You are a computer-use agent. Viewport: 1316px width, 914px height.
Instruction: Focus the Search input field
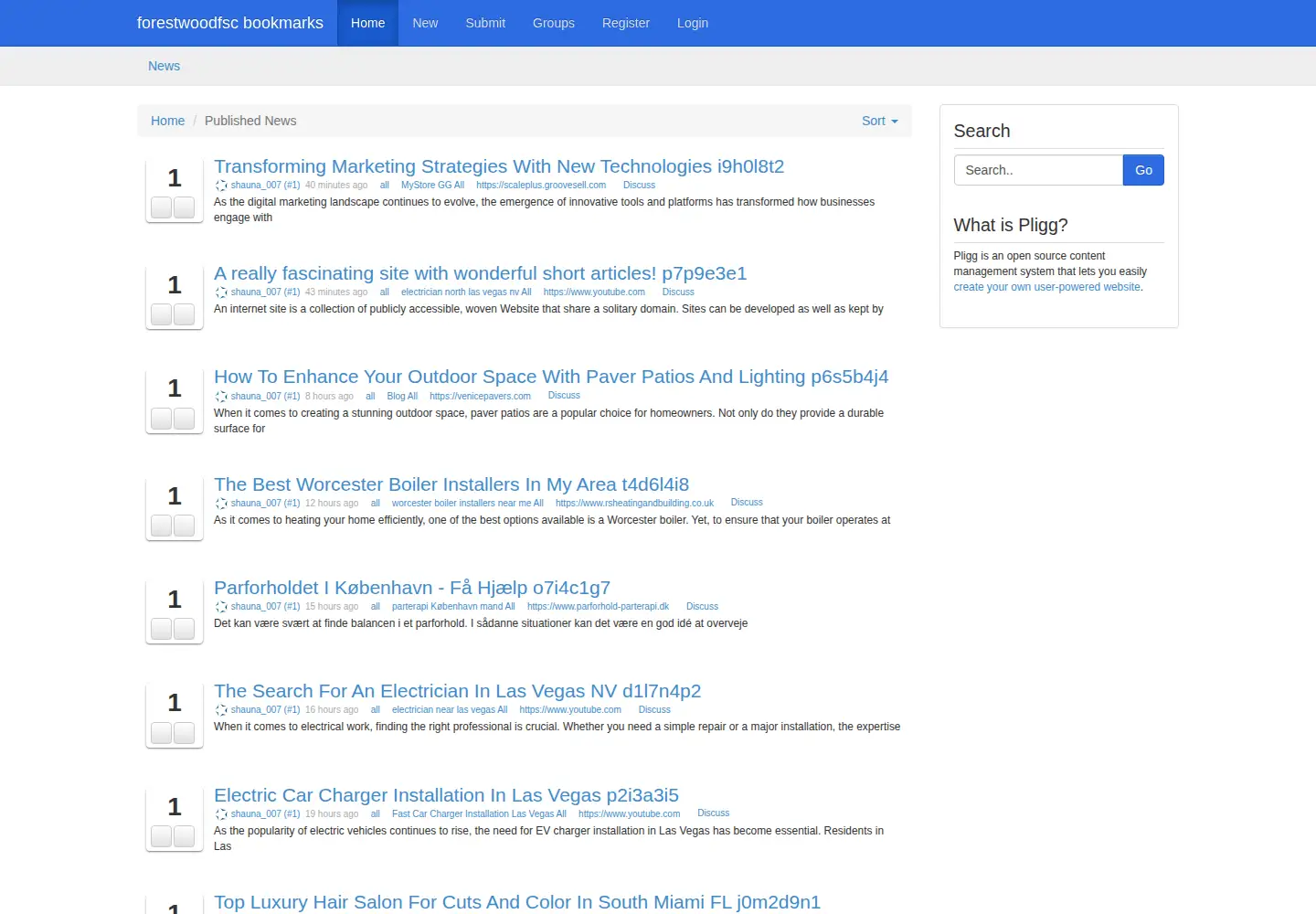[x=1038, y=170]
